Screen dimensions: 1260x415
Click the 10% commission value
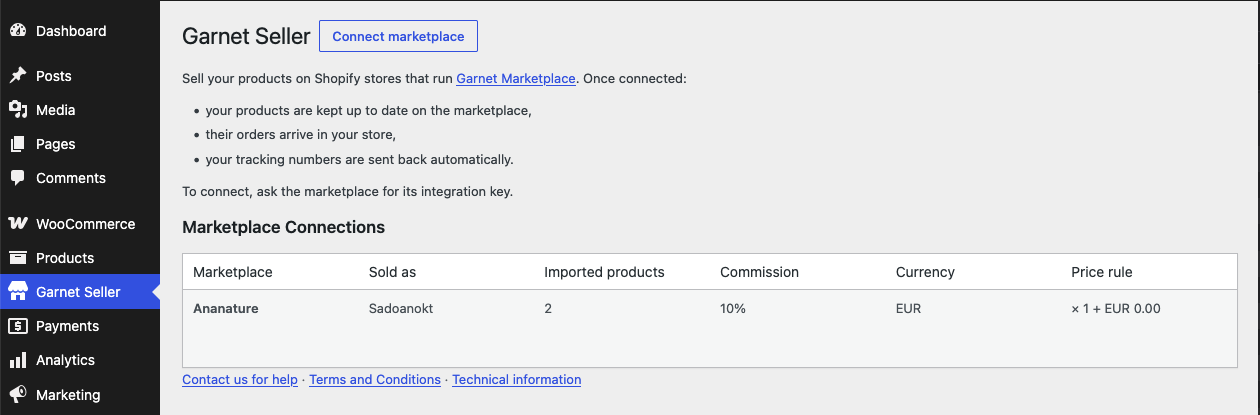[x=733, y=309]
